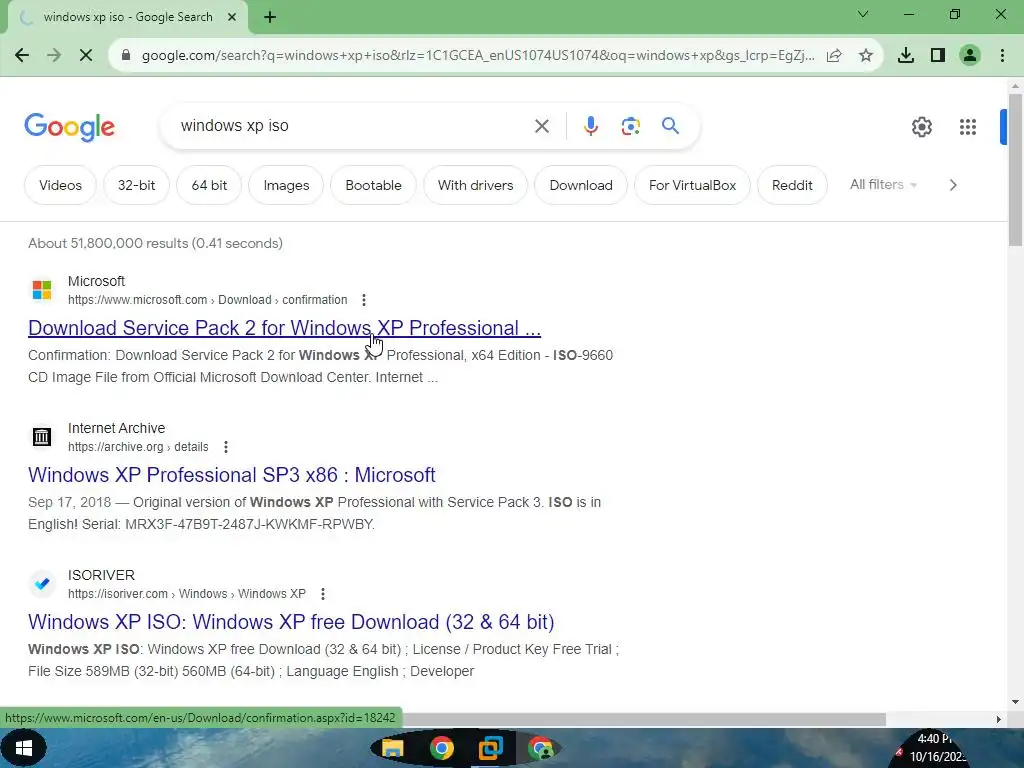Screen dimensions: 1024x768
Task: Expand the All filters dropdown
Action: (883, 185)
